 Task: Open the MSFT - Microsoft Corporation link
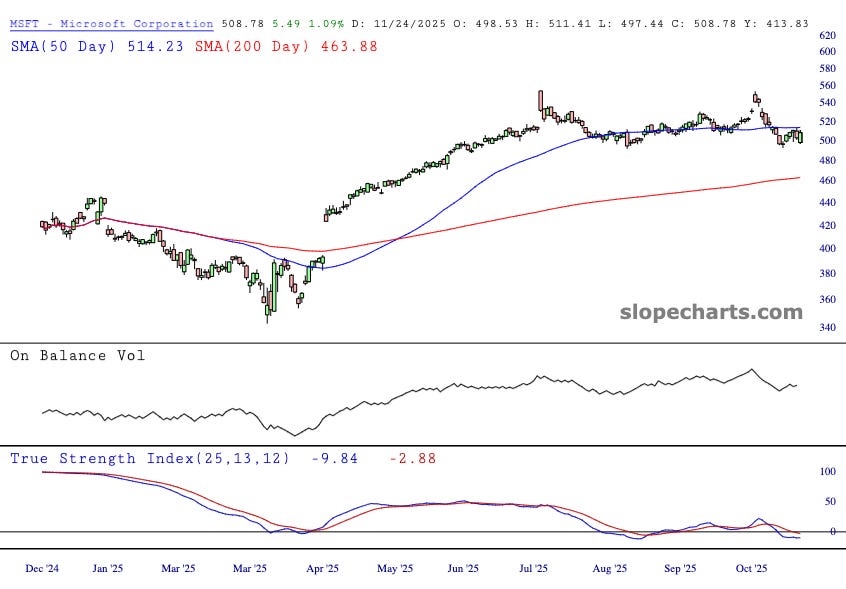click(112, 24)
